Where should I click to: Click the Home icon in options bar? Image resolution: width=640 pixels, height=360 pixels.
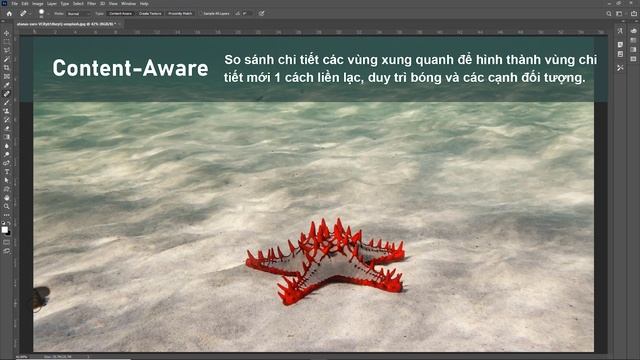point(9,13)
